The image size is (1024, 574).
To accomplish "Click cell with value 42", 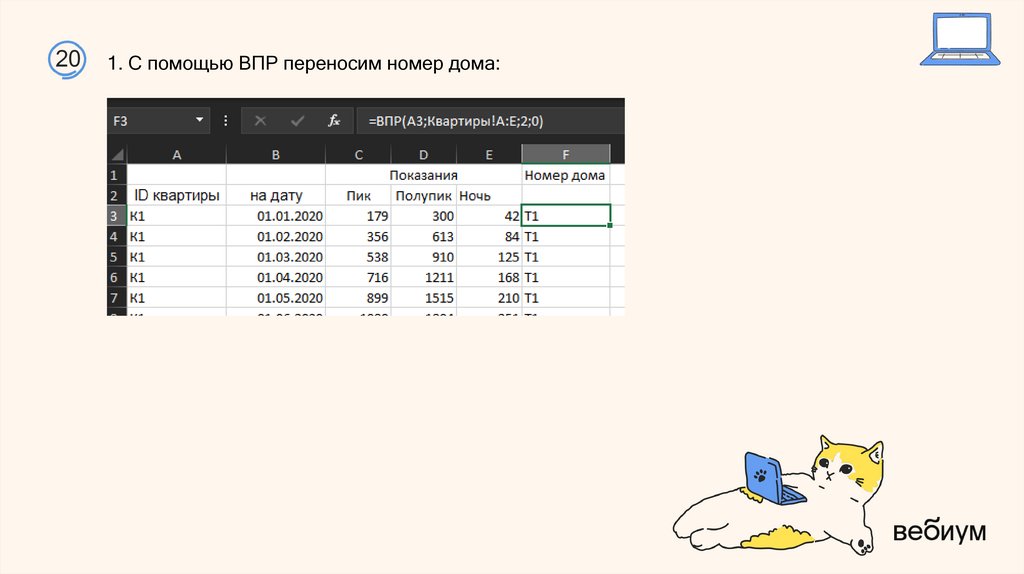I will coord(489,215).
